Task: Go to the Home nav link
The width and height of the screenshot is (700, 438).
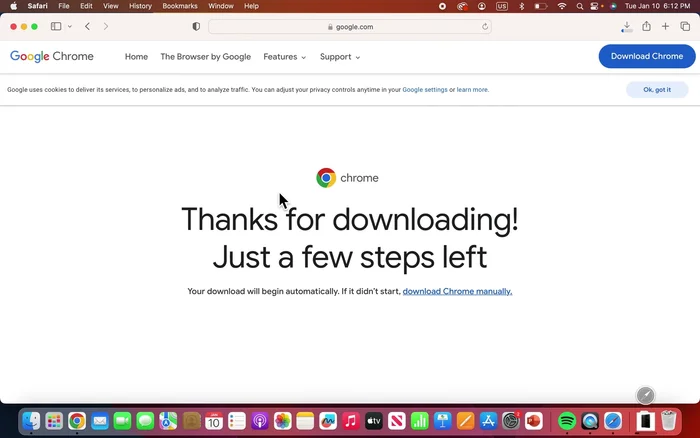Action: point(136,57)
